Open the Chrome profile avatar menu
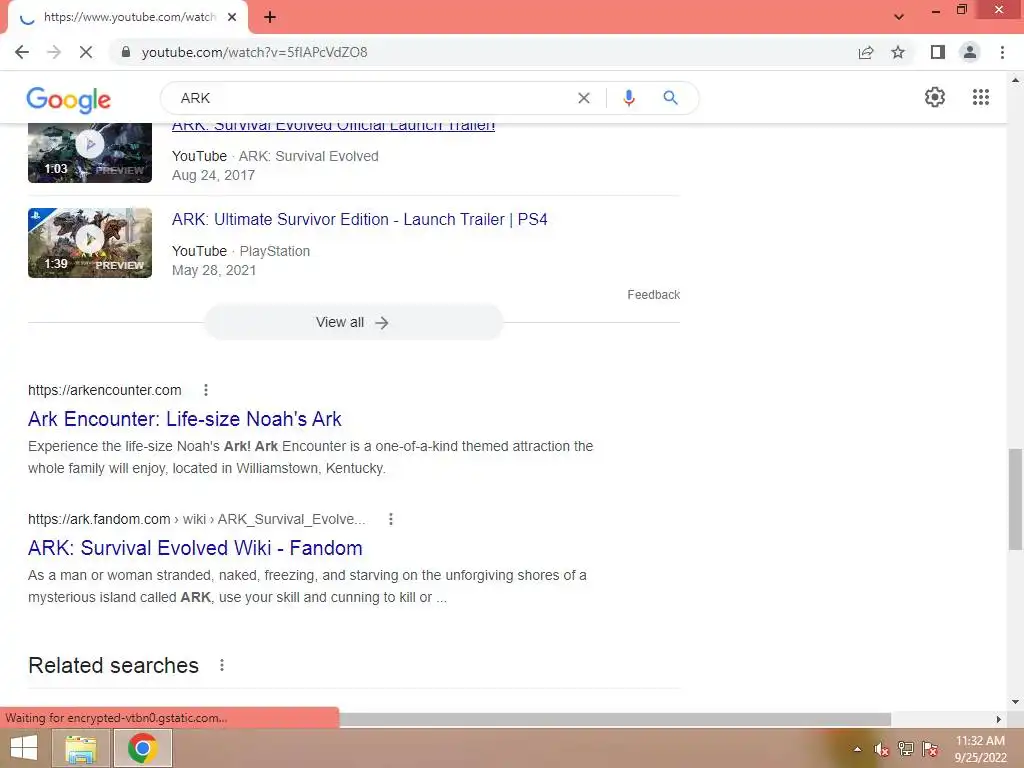 [970, 52]
